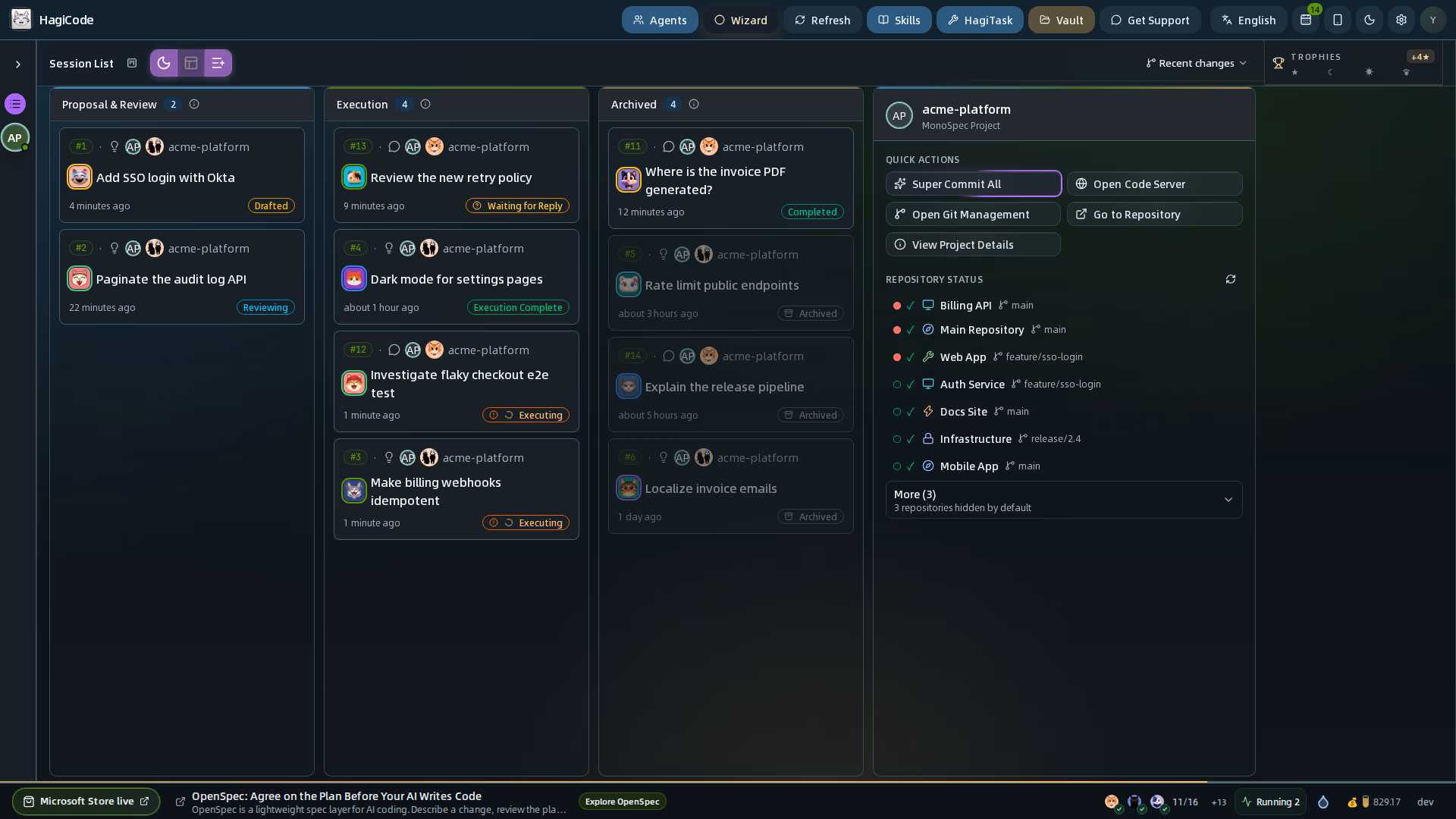Click the monitor icon beside Billing API

point(927,305)
